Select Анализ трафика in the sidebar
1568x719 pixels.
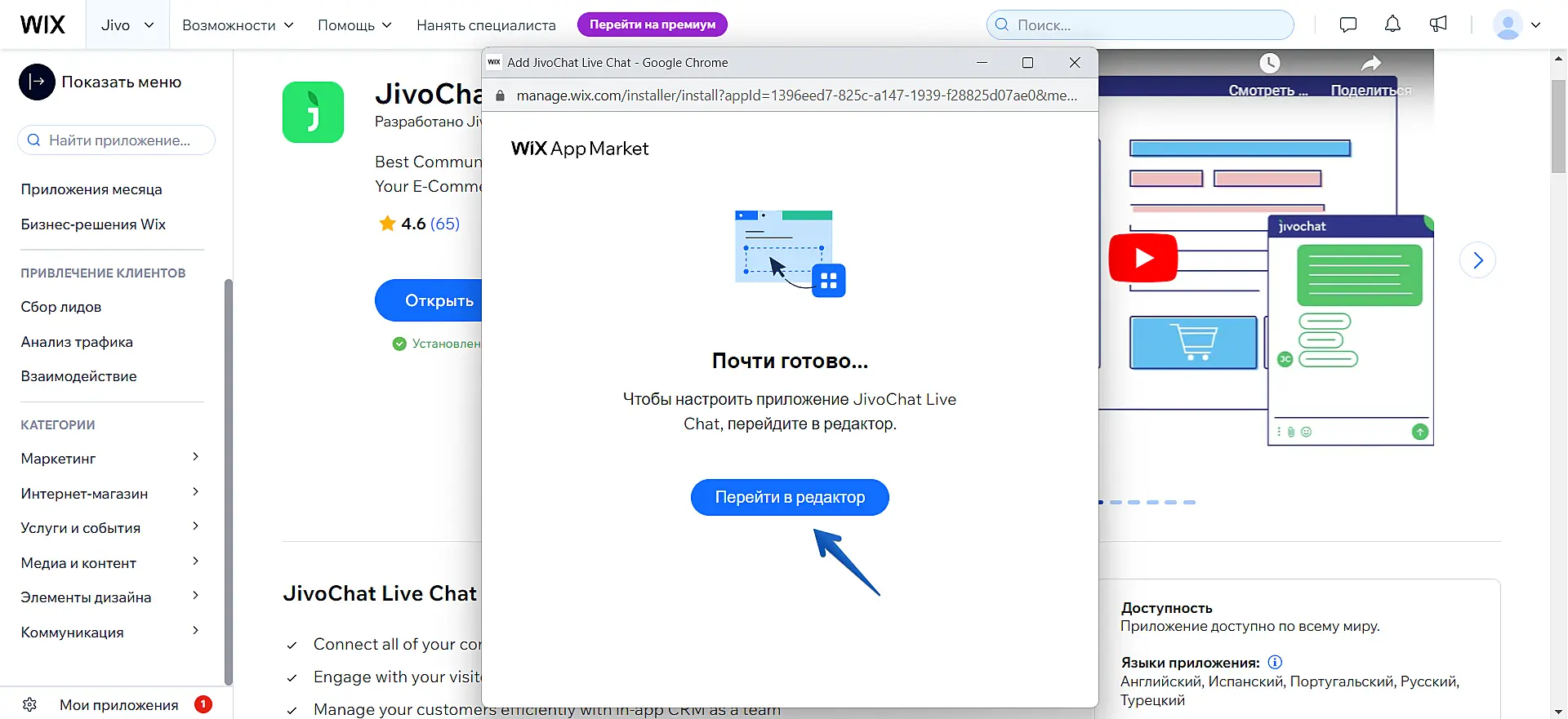(x=77, y=342)
